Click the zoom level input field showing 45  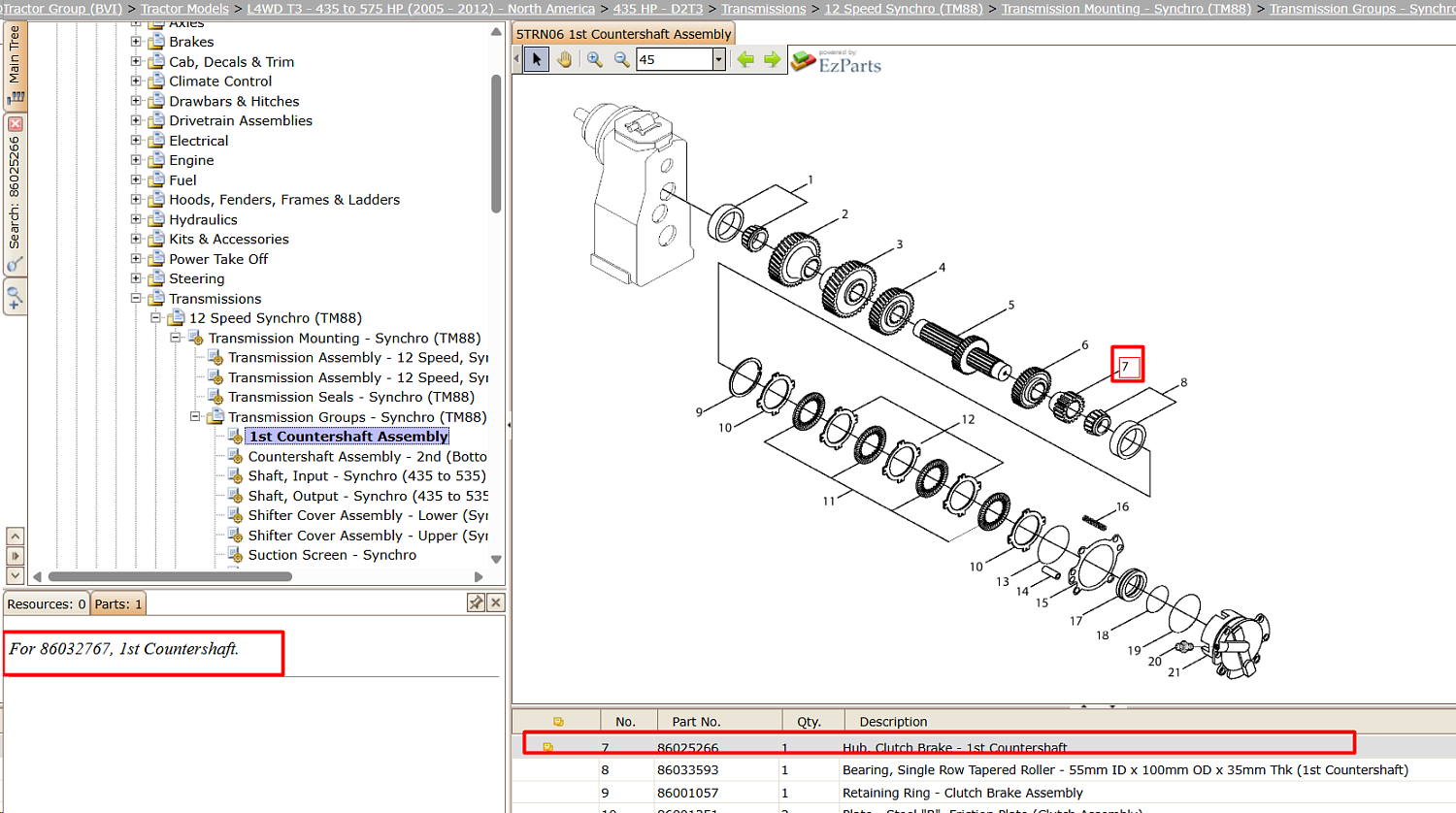(x=675, y=59)
